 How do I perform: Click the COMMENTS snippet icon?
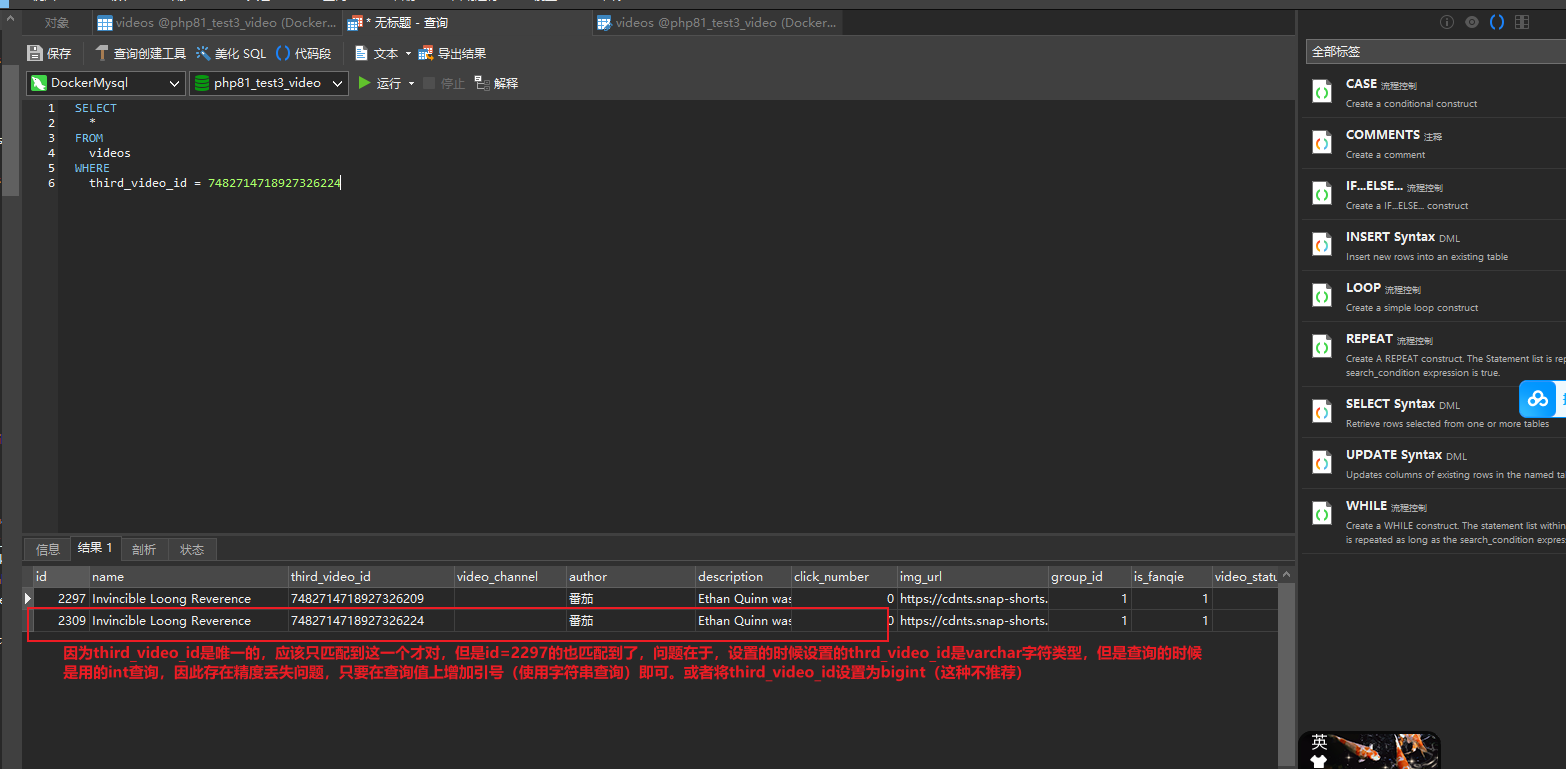(1322, 143)
